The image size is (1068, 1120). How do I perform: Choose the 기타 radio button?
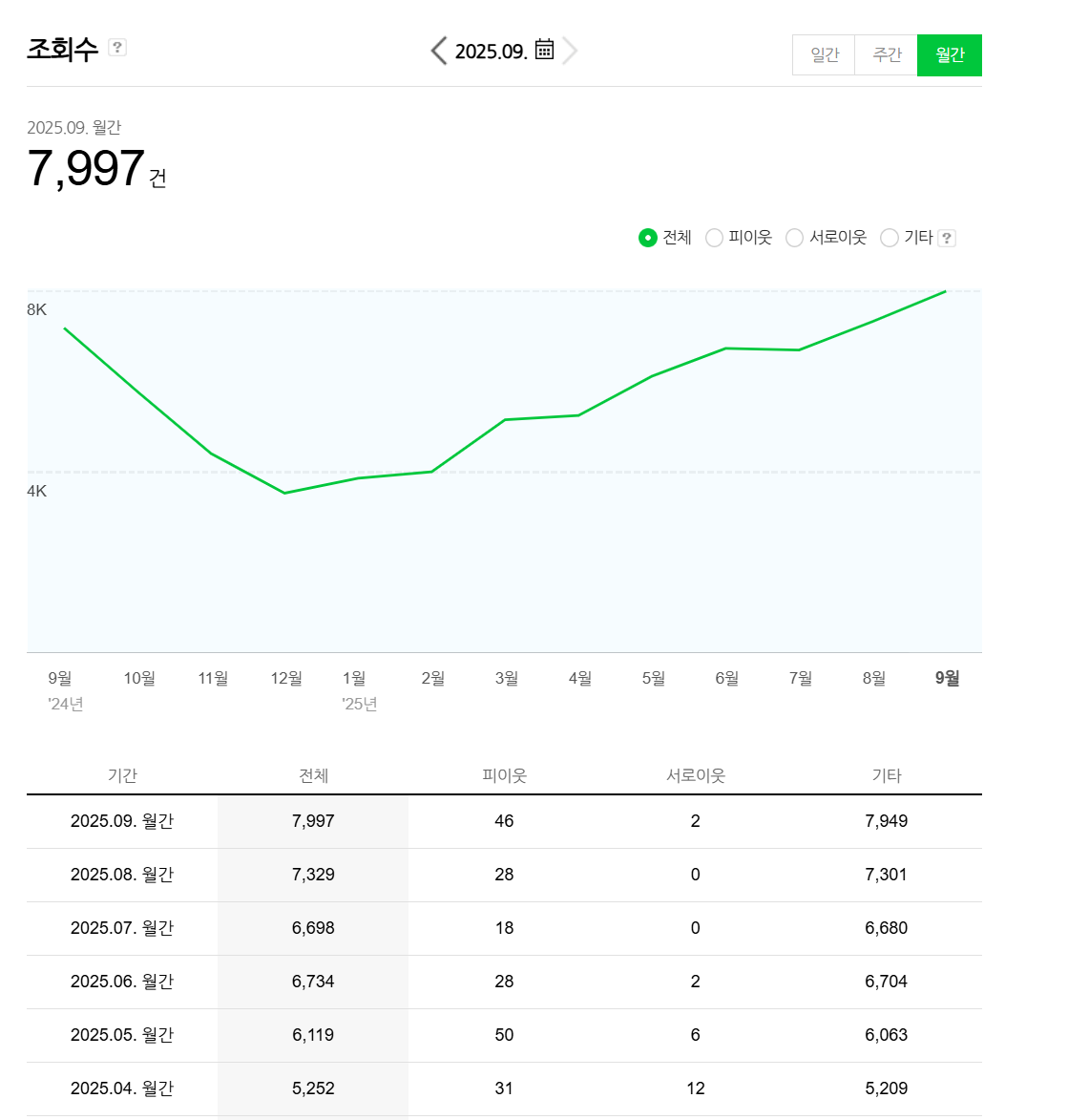890,238
